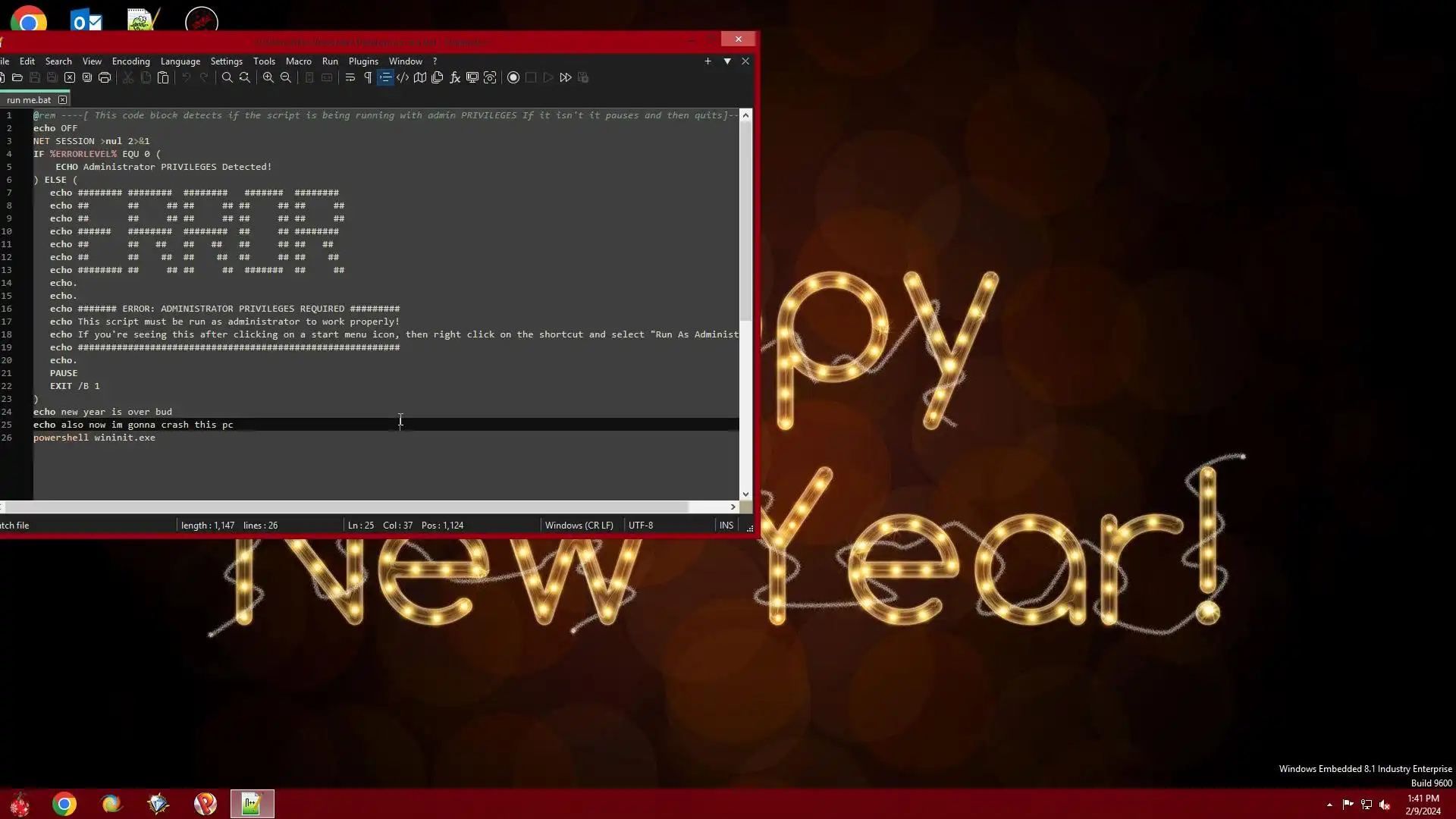Viewport: 1456px width, 819px height.
Task: Click the Print toolbar icon
Action: coord(105,77)
